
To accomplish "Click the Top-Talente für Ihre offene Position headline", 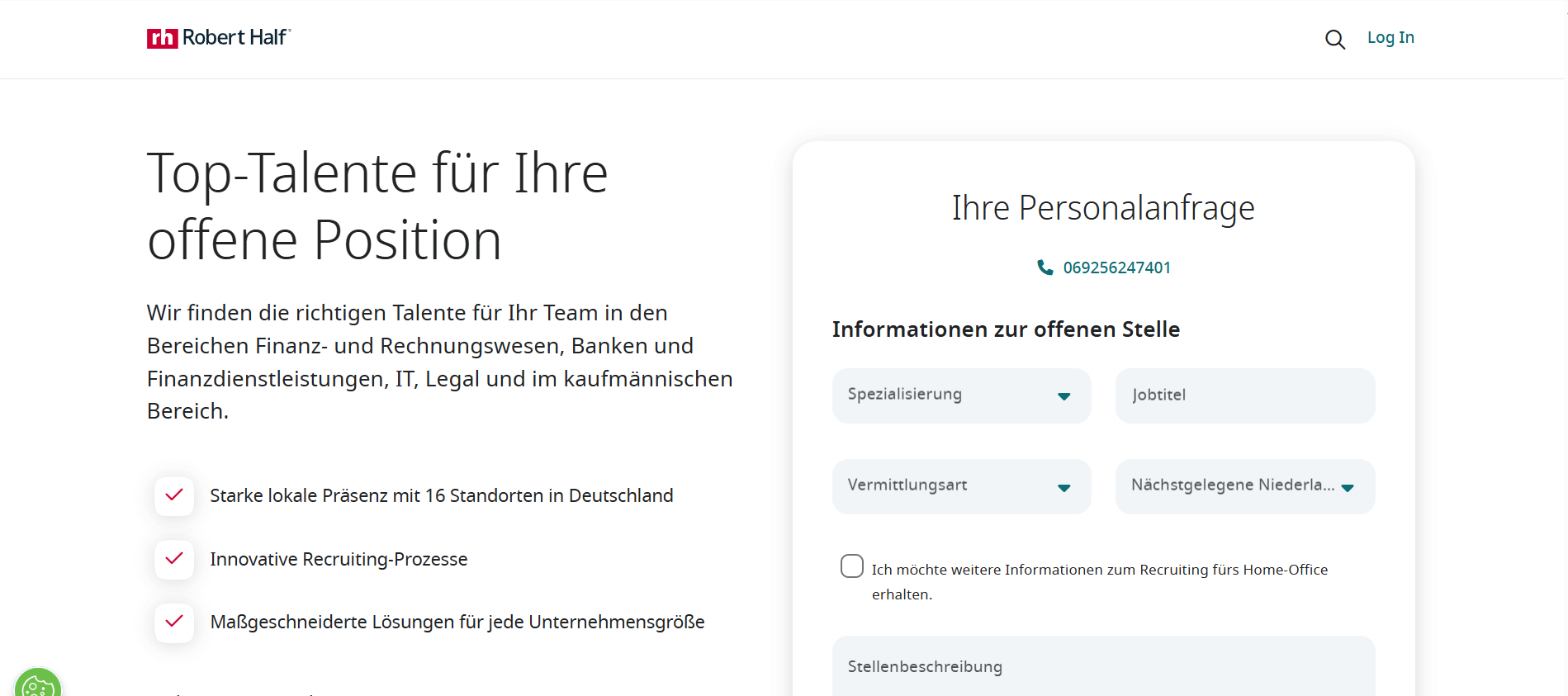I will point(377,206).
